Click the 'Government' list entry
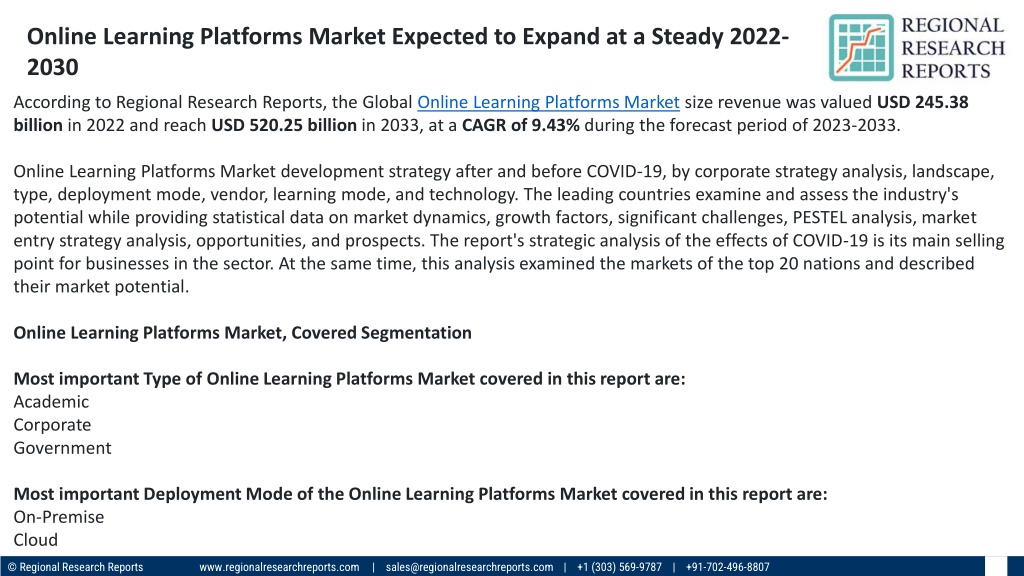 (x=62, y=448)
